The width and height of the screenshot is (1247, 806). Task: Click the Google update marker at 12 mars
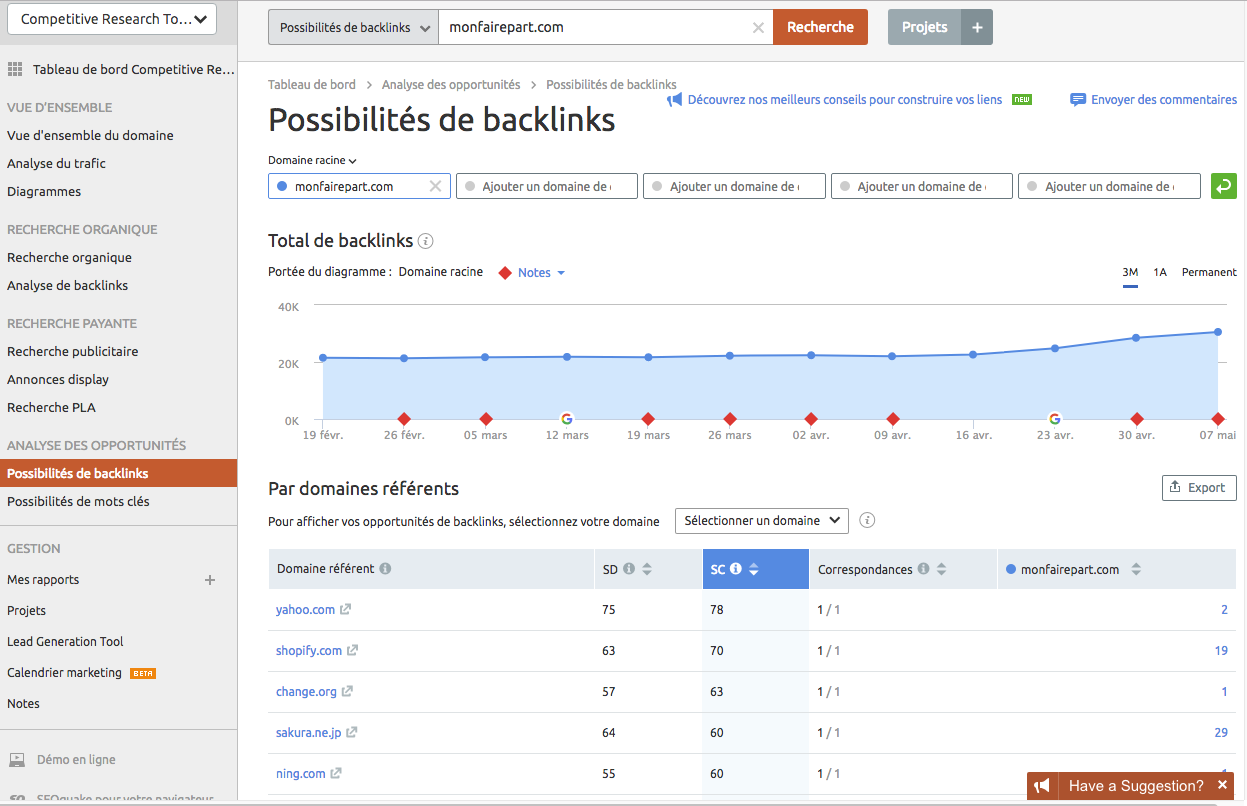pos(567,419)
